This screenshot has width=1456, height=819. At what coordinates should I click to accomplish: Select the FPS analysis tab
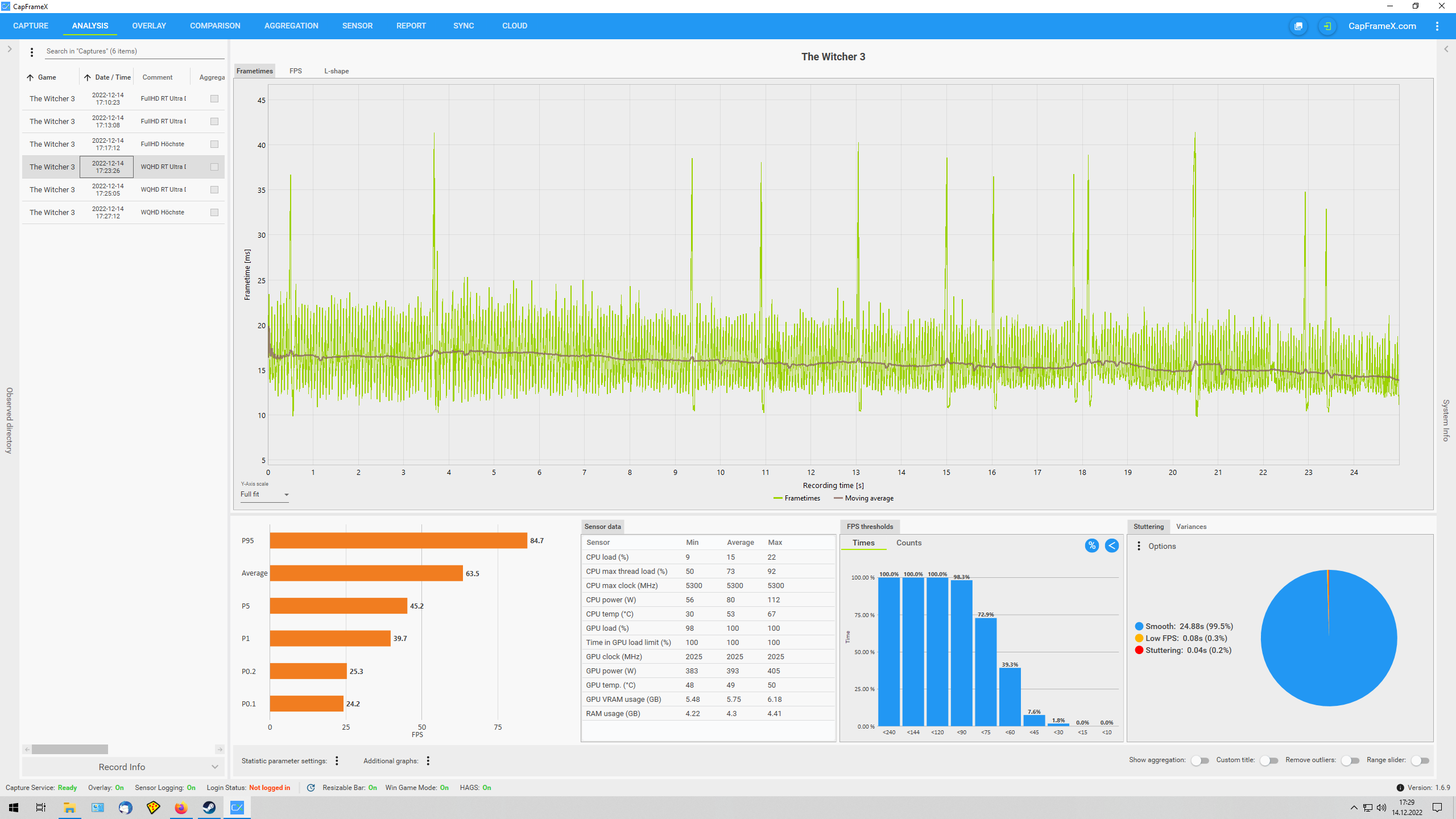pyautogui.click(x=295, y=70)
